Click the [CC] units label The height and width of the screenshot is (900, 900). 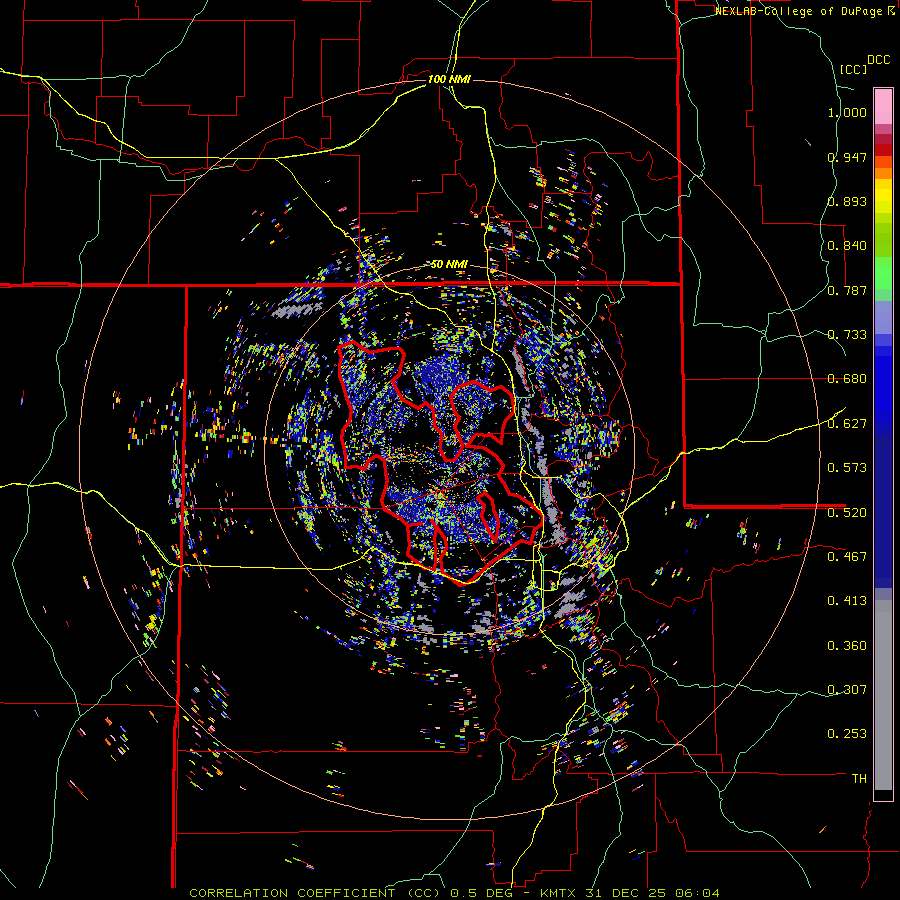[x=853, y=69]
